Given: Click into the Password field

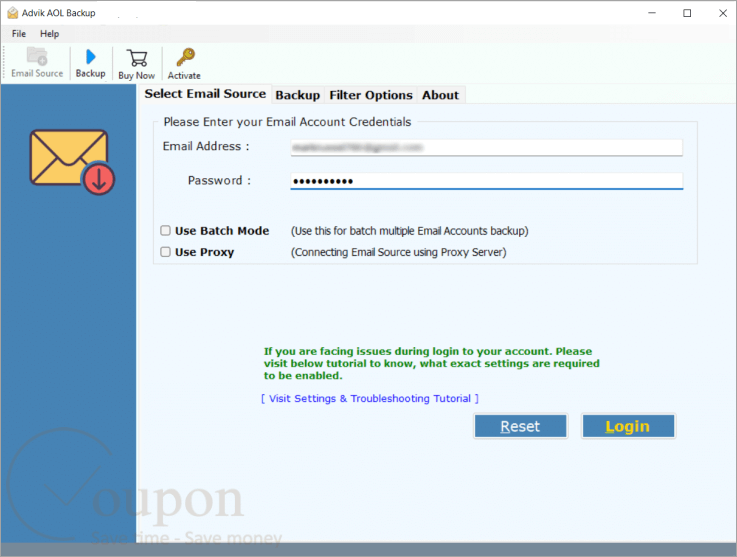Looking at the screenshot, I should point(486,181).
